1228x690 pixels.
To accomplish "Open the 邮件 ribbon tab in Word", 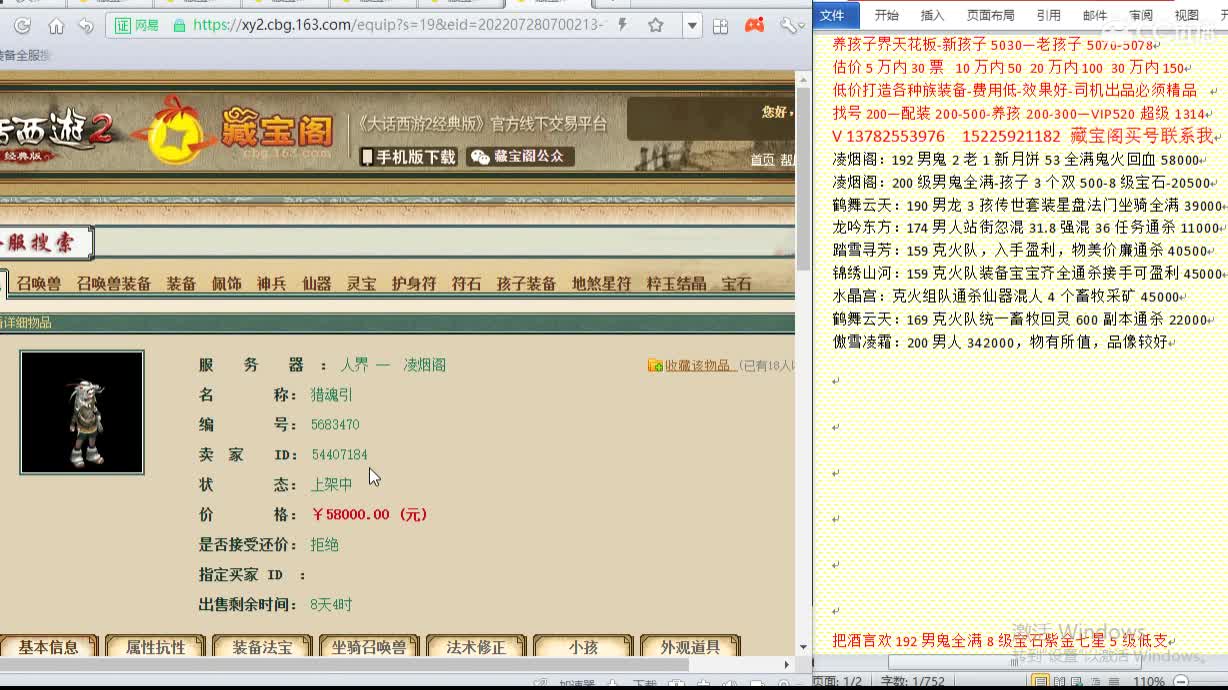I will (x=1095, y=15).
